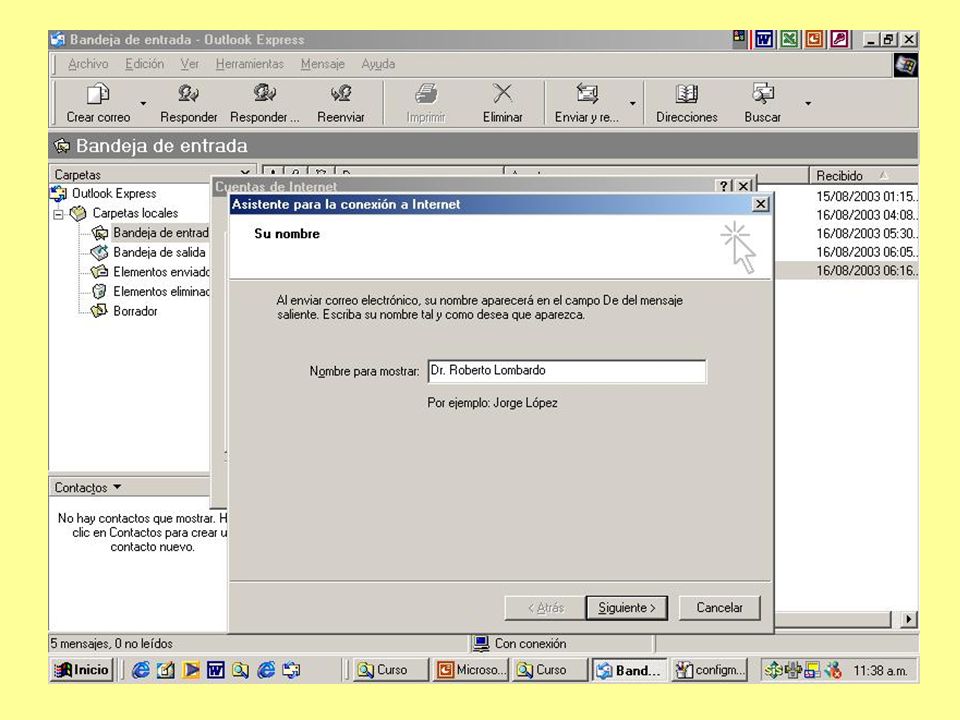Click the help question mark in Cuentas de Internet
The width and height of the screenshot is (960, 720).
tap(724, 186)
